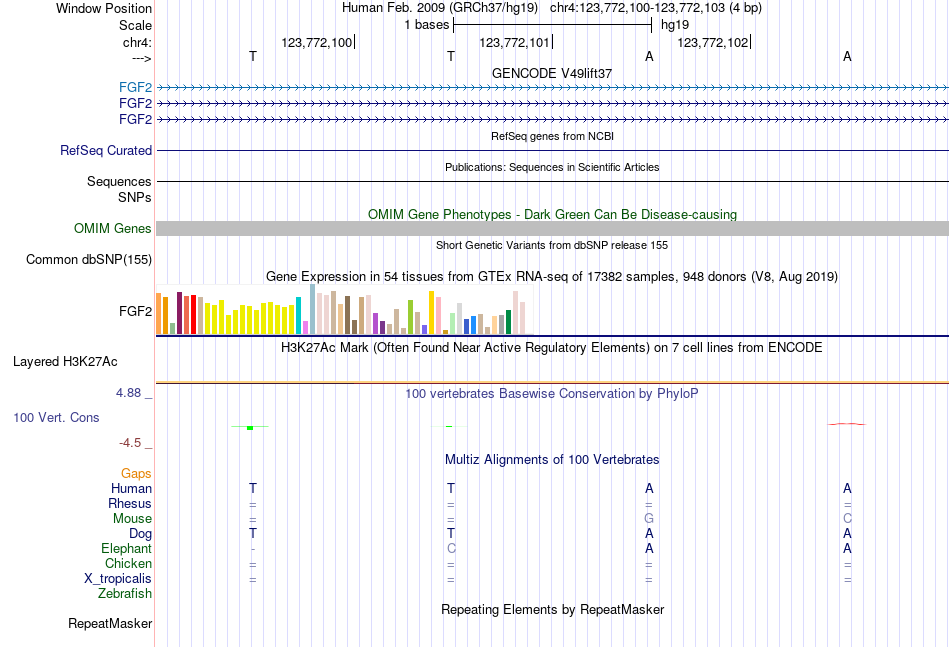Click the H3K27Ac Mark track title
Screen dimensions: 950x647
(x=552, y=348)
